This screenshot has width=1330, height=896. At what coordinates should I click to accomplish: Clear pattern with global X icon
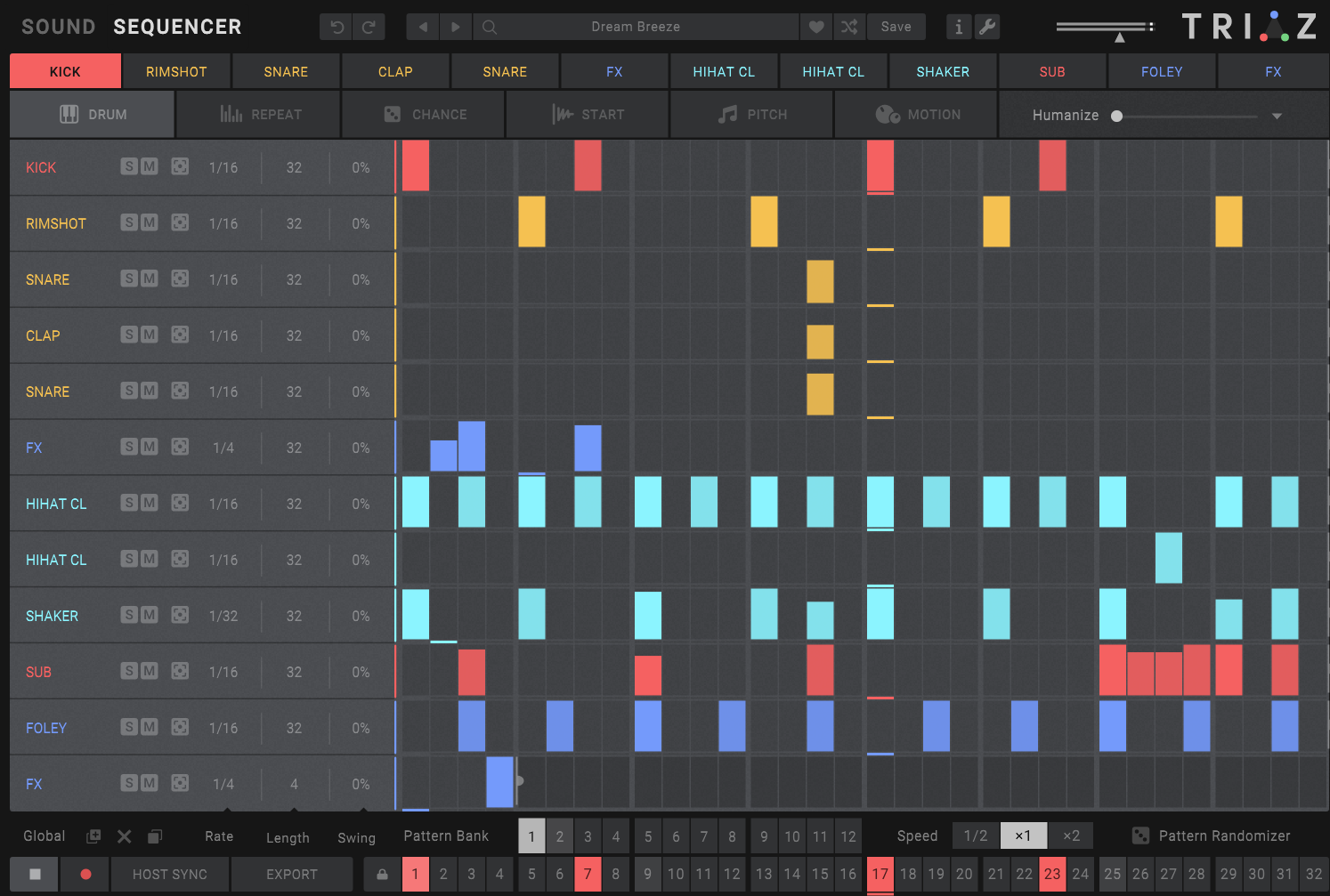point(125,836)
